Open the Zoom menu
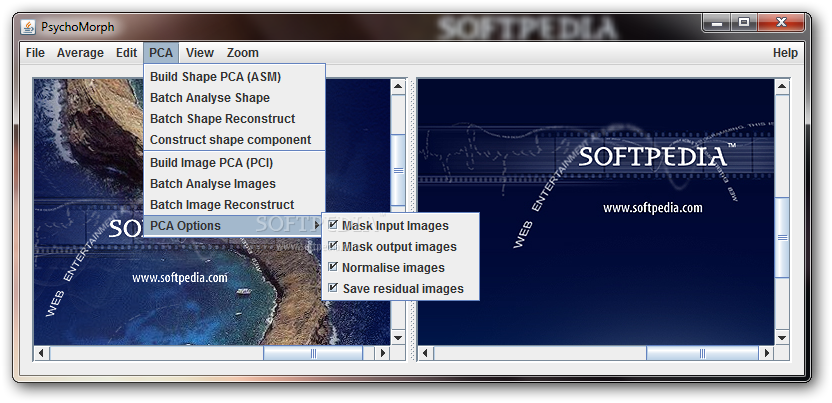 (242, 53)
